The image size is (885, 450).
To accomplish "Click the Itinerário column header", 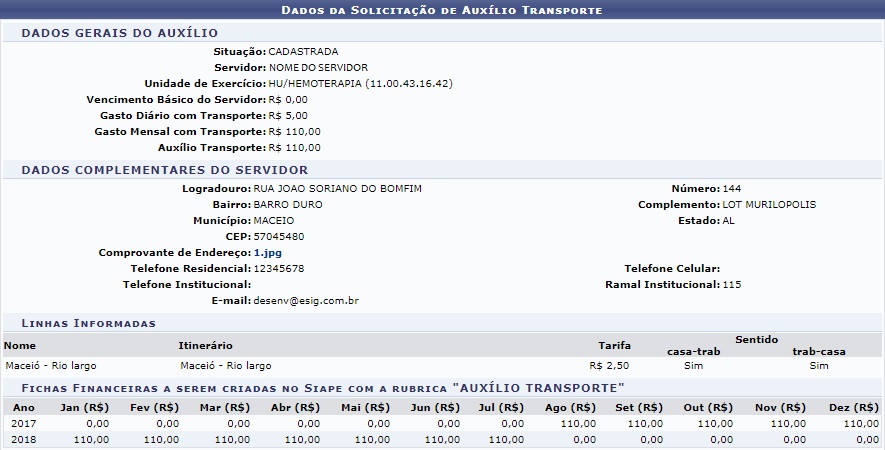I will click(x=206, y=345).
